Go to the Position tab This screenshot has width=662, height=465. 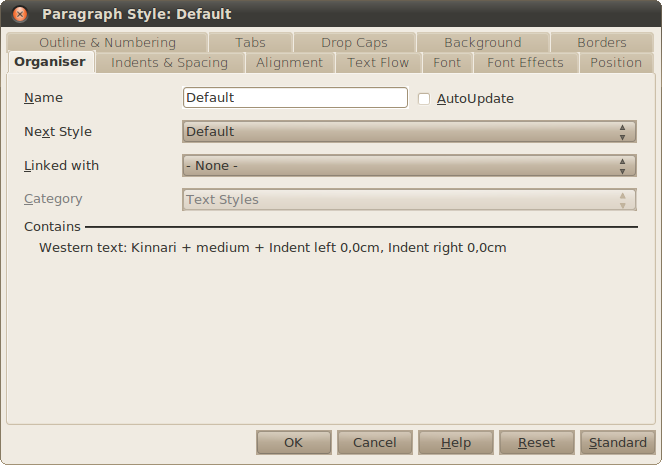(616, 62)
